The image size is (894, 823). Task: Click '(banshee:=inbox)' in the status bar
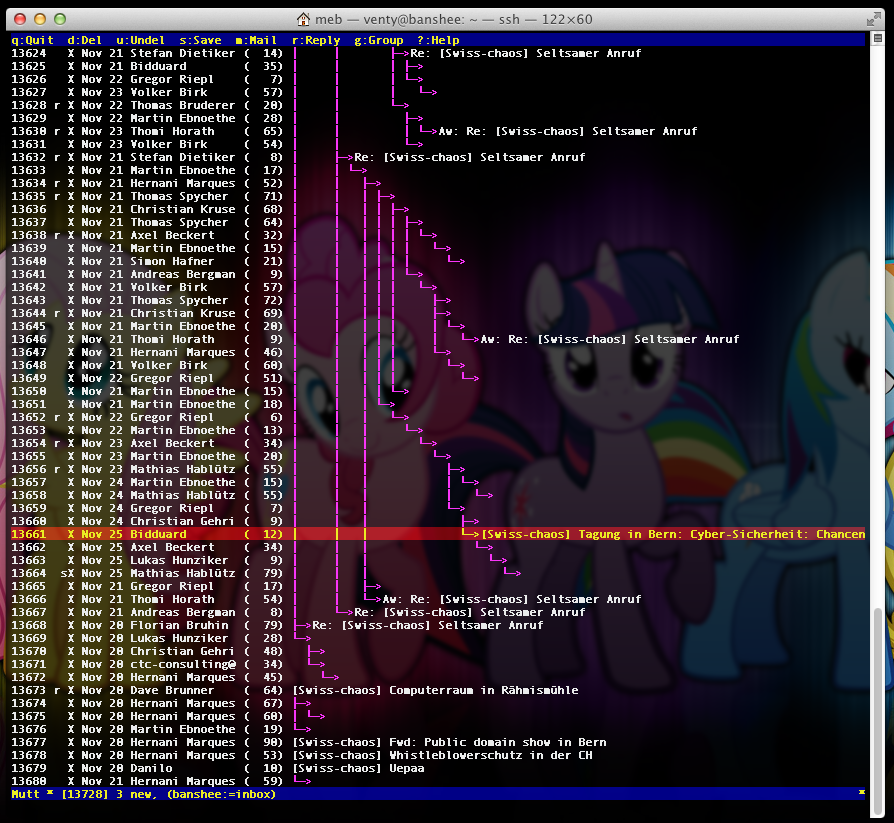(221, 794)
